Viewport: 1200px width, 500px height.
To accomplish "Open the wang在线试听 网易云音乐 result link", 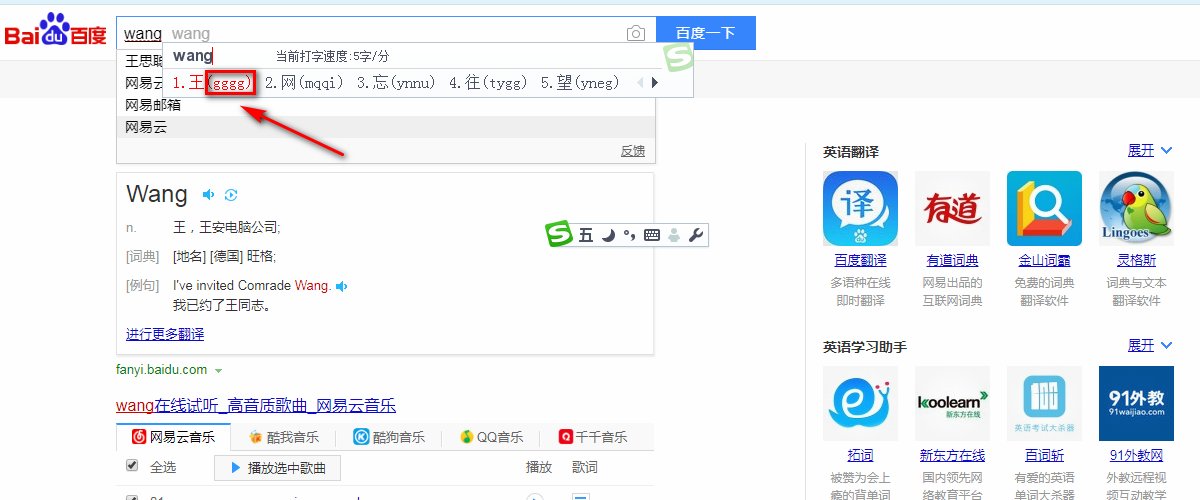I will pyautogui.click(x=256, y=405).
